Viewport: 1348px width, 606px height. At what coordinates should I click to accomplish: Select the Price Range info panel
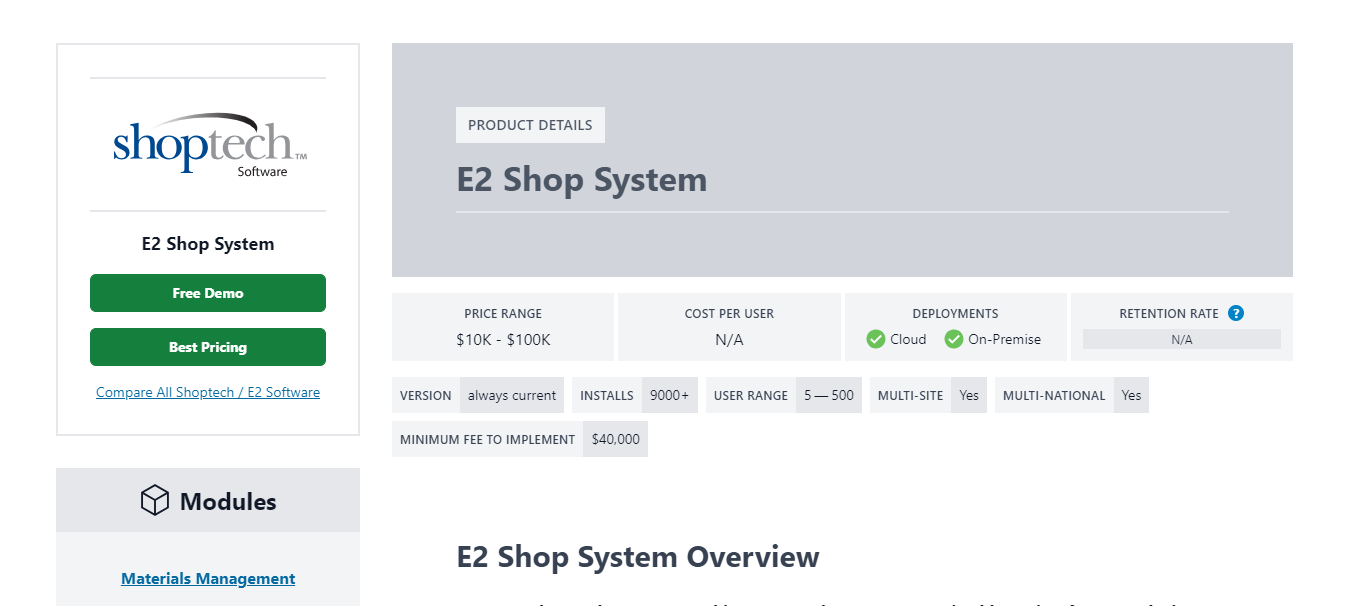tap(502, 327)
